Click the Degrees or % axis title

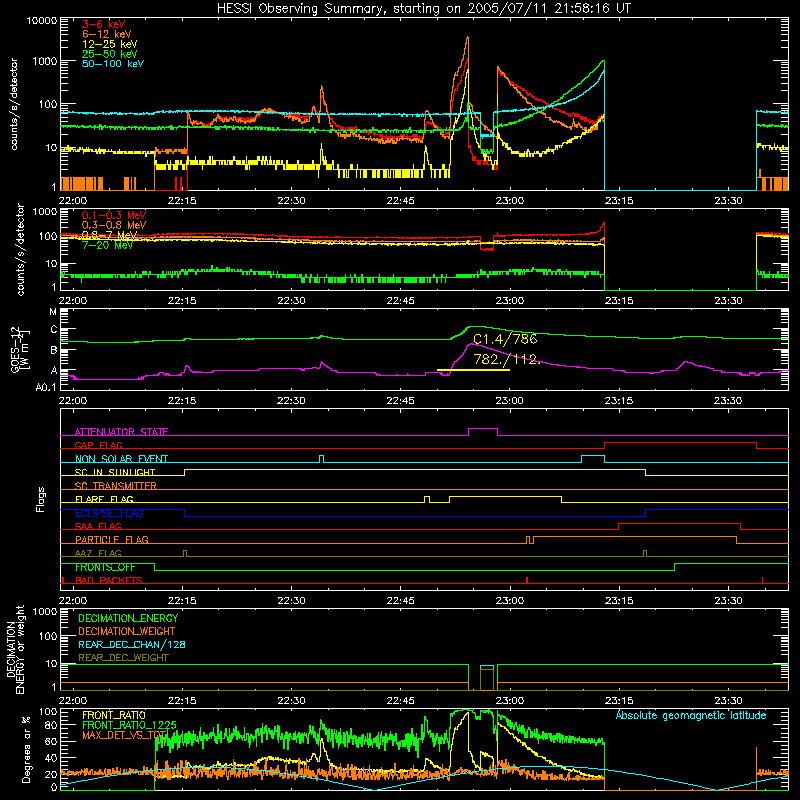tap(26, 749)
